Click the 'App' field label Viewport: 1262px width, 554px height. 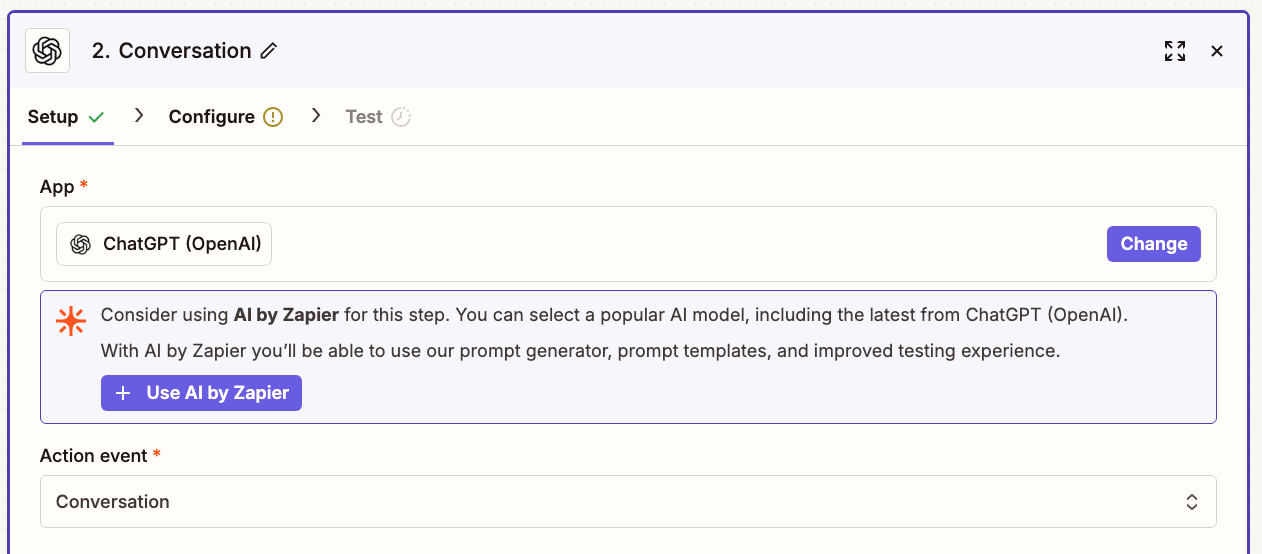(56, 187)
